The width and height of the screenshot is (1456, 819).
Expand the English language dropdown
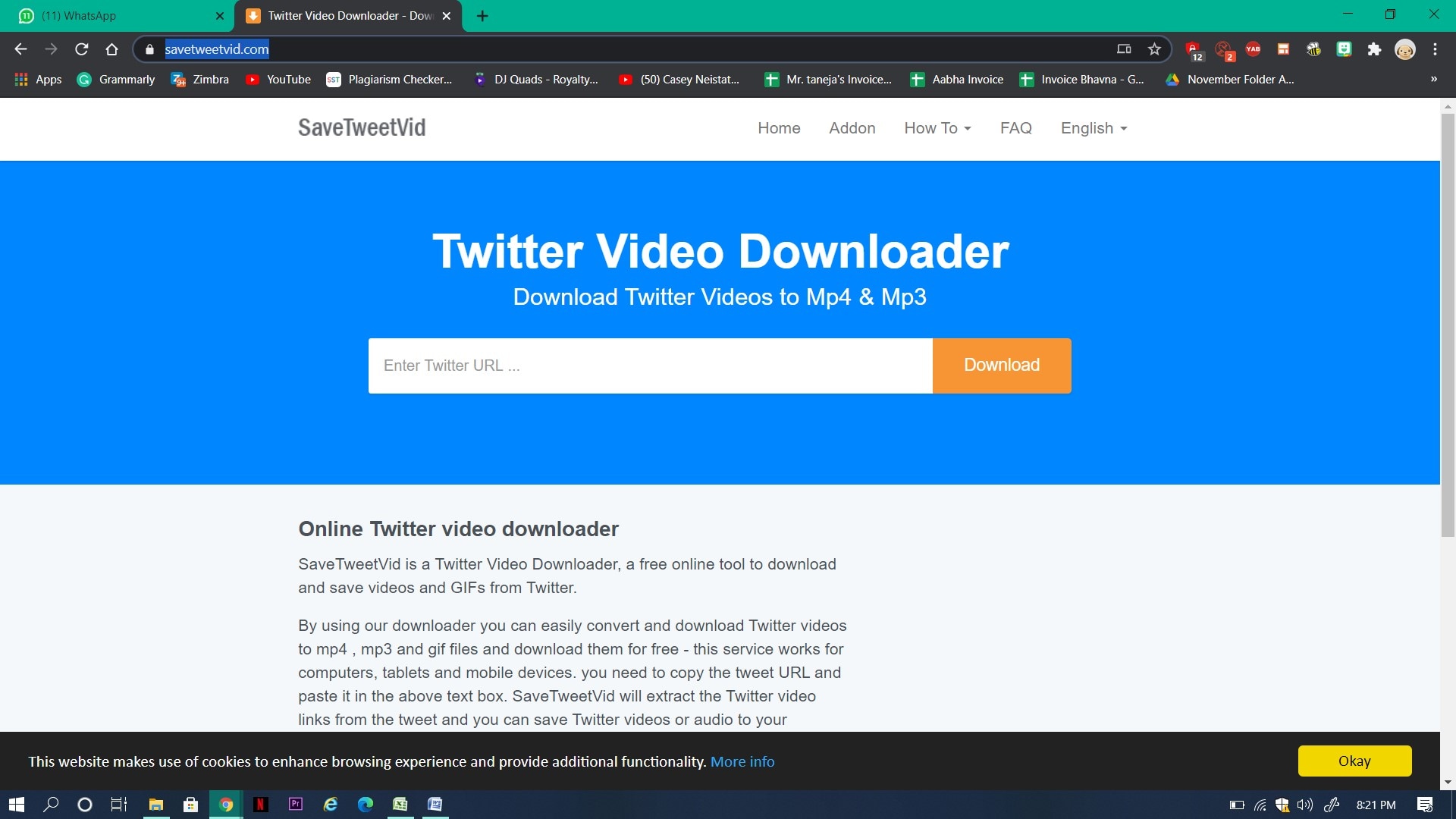1094,128
